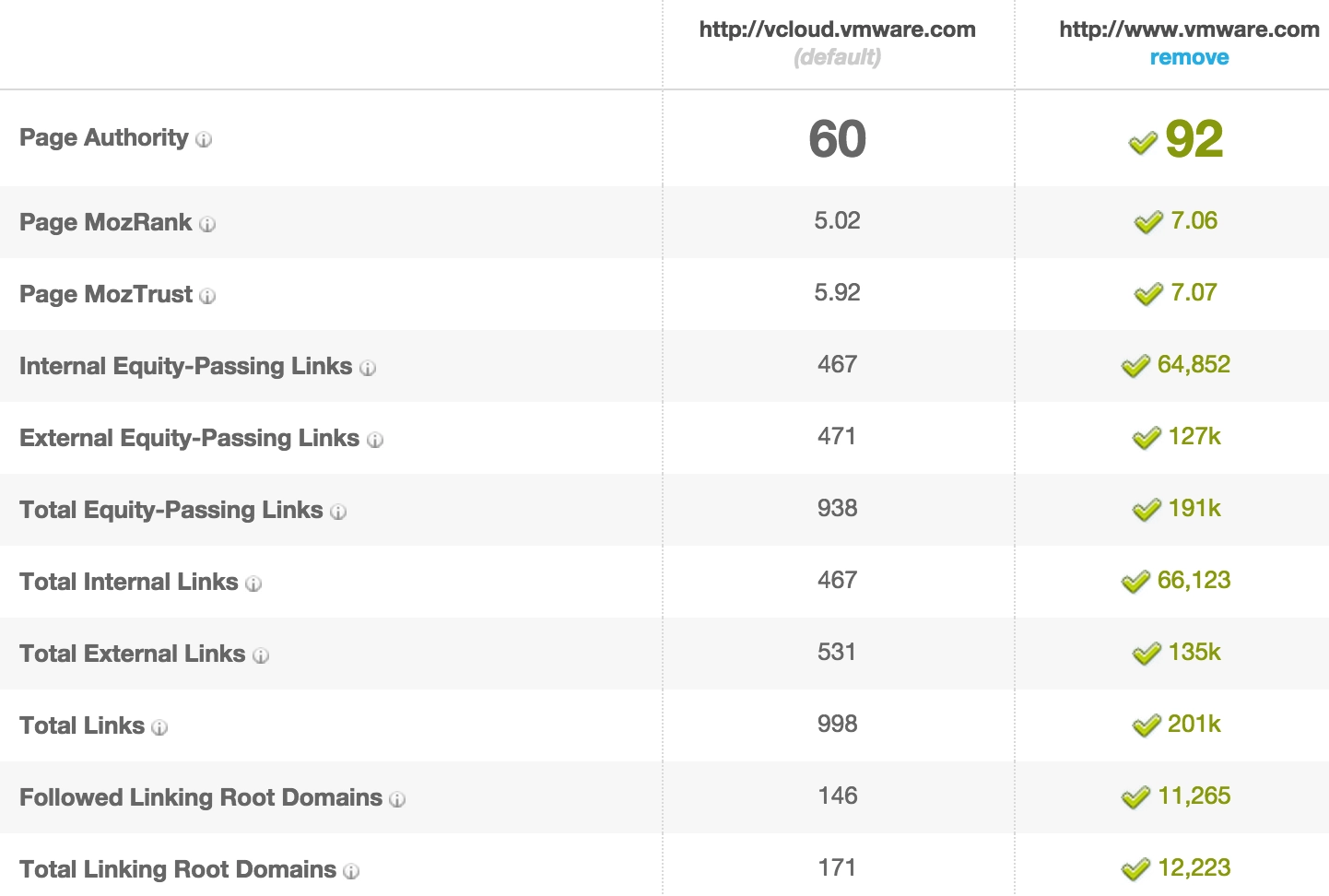Screen dimensions: 1329x896
Task: Show info for Internal Equity-Passing Links
Action: tap(368, 368)
